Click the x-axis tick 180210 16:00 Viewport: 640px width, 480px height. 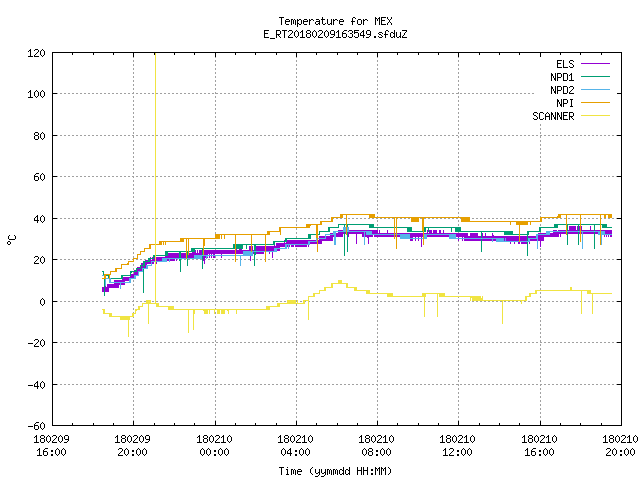coord(539,446)
